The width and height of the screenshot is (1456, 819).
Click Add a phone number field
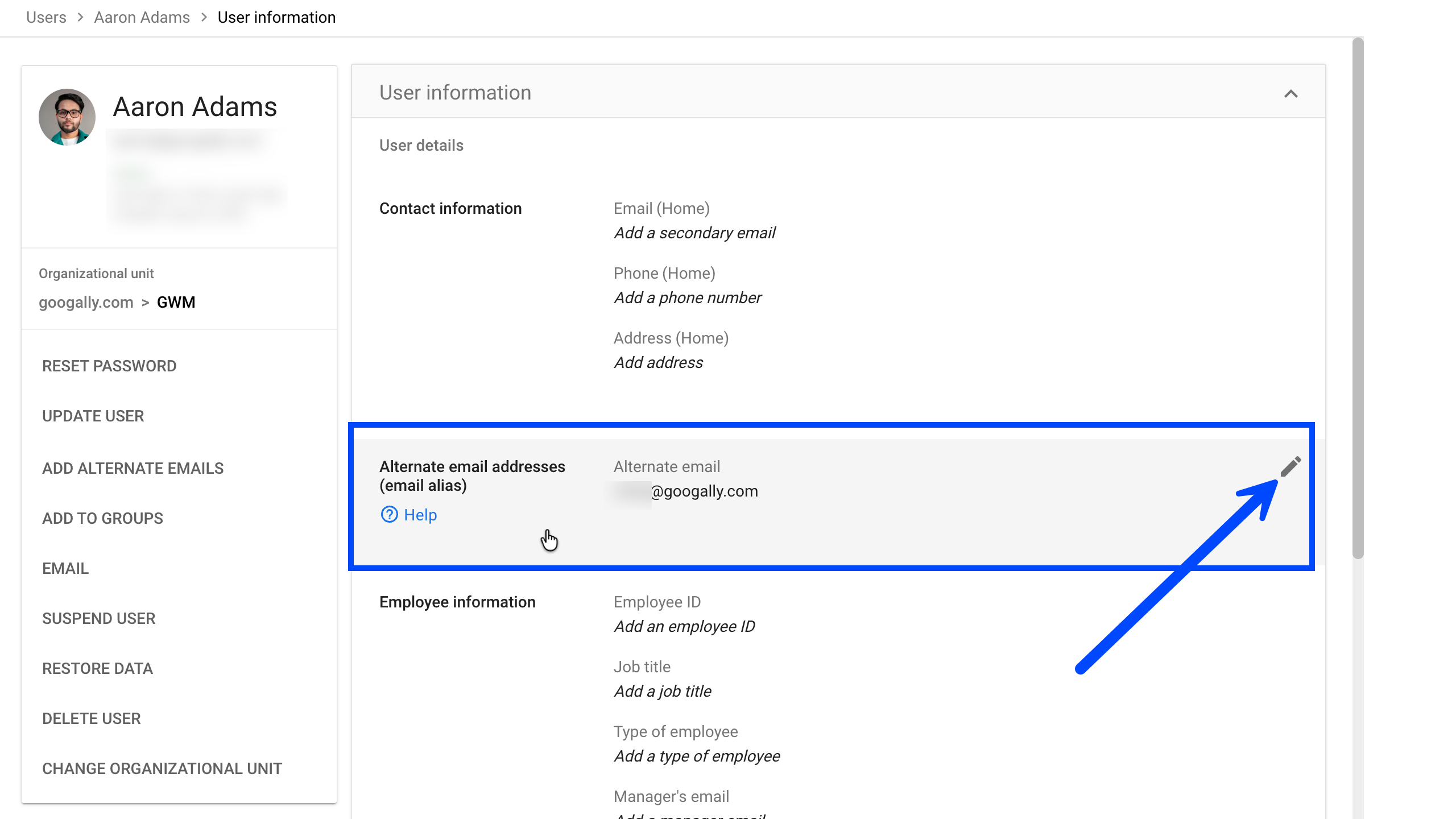687,298
